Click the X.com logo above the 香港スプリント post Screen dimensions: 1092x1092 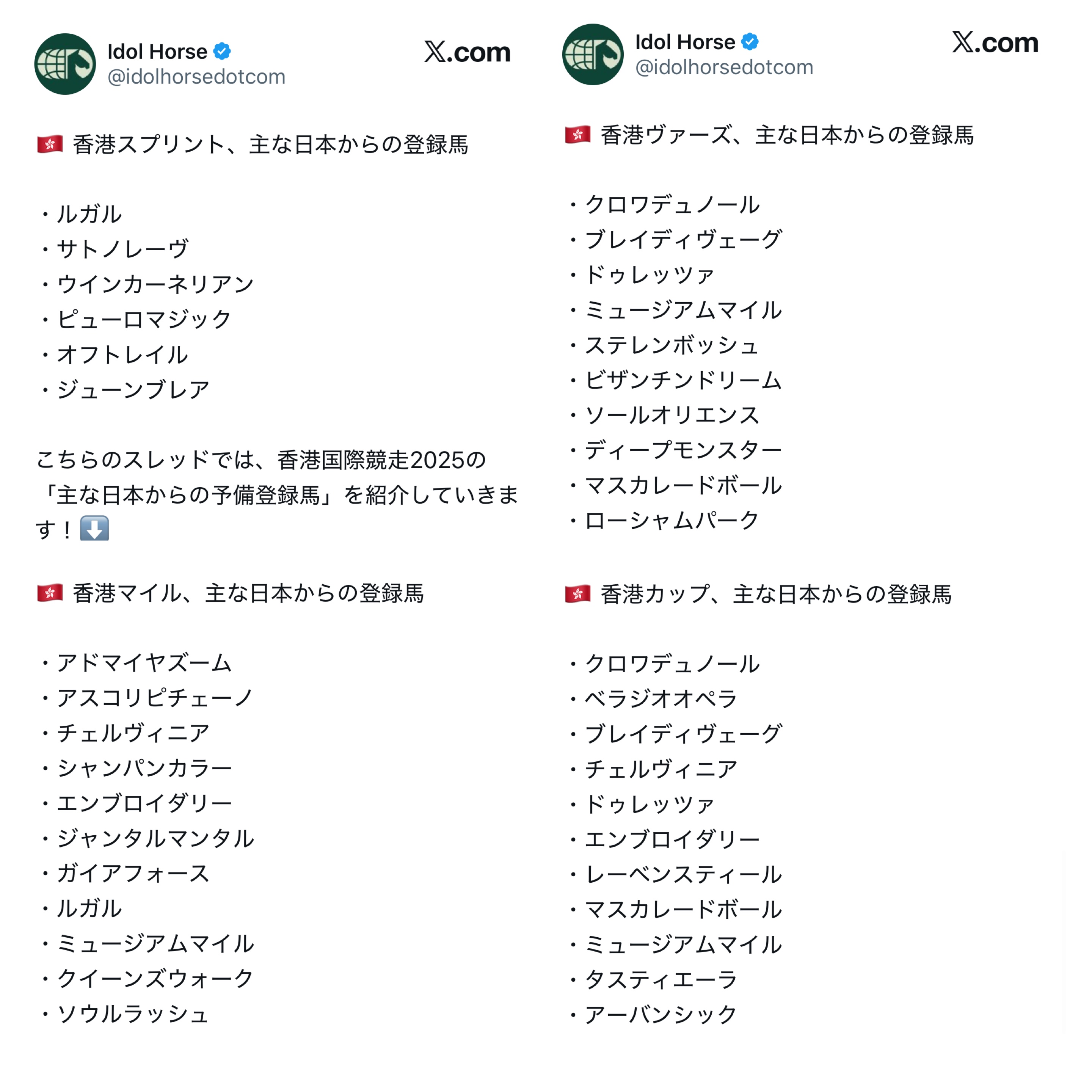(467, 52)
